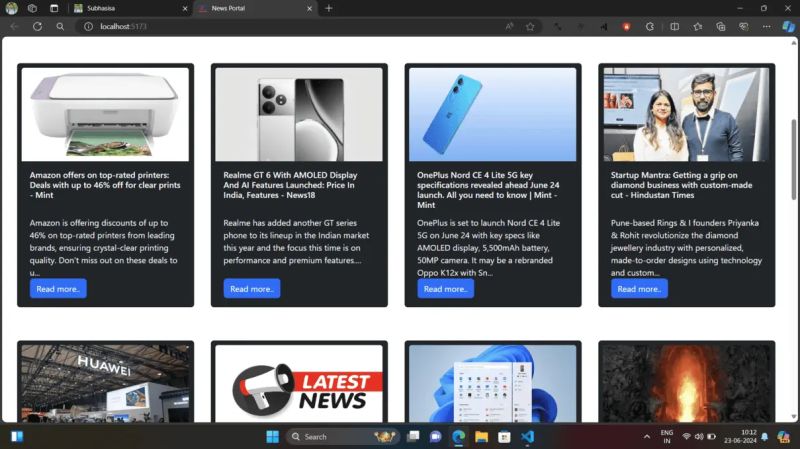Screen dimensions: 800x449
Task: Click the page vertical scrollbar thumb
Action: tap(793, 159)
